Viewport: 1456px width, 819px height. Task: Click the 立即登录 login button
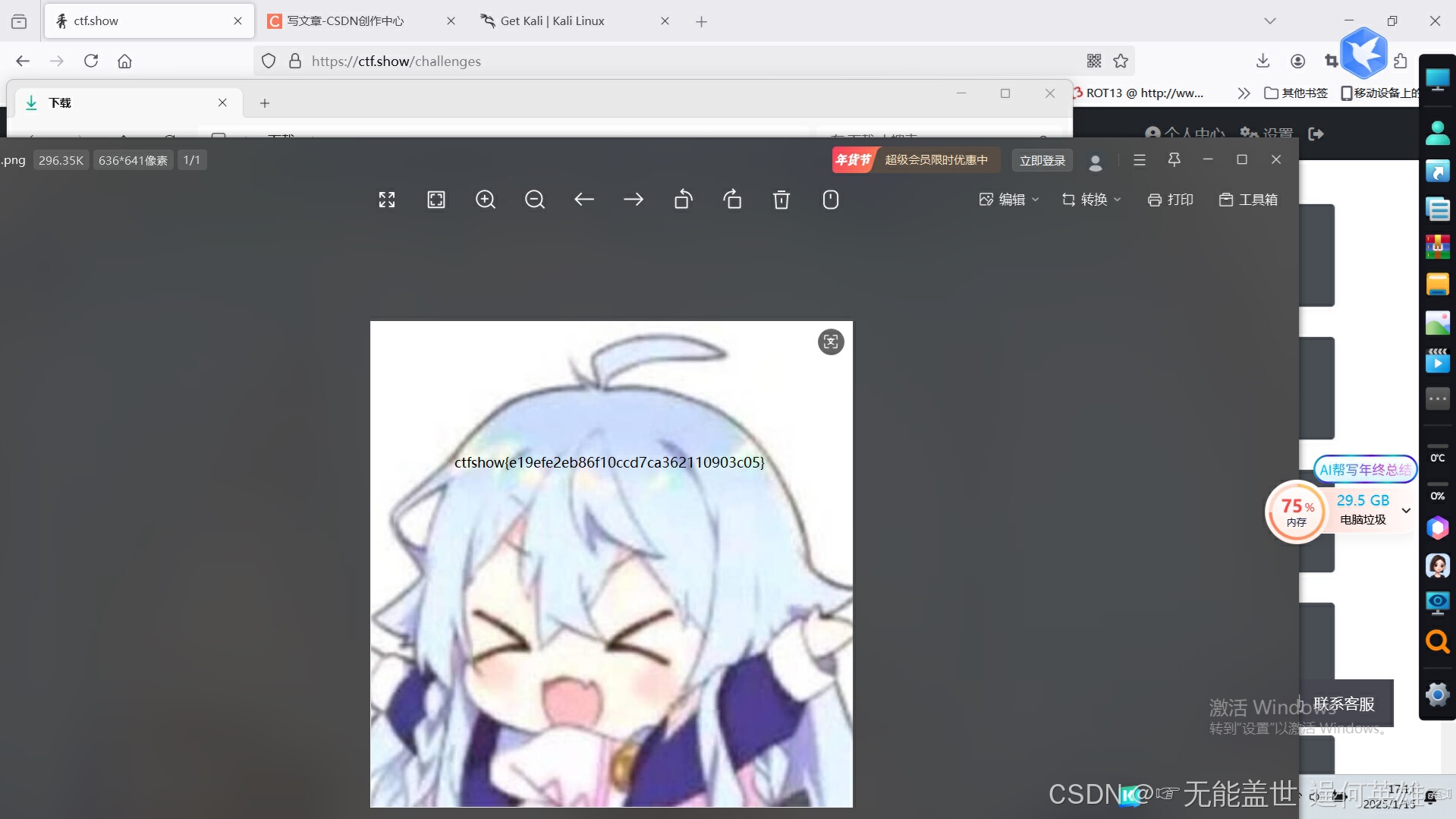1042,160
